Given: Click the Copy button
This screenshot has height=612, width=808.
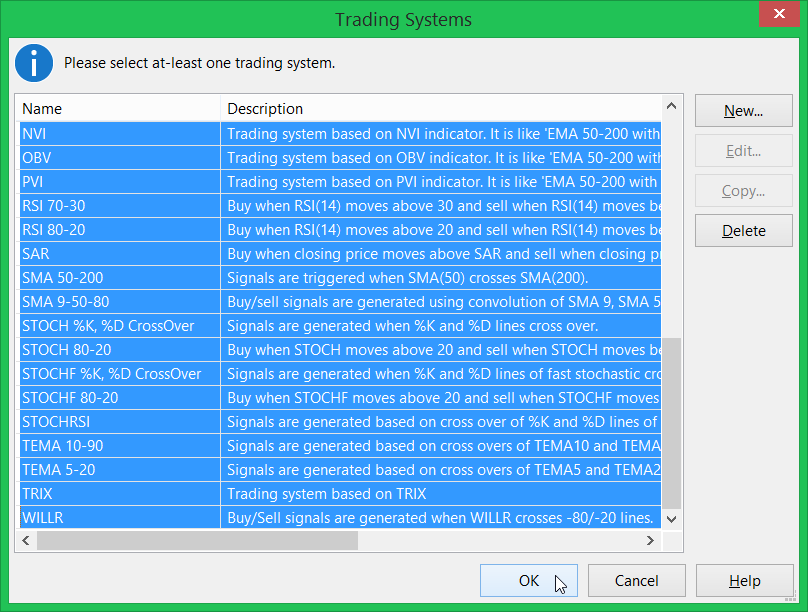Looking at the screenshot, I should click(743, 190).
